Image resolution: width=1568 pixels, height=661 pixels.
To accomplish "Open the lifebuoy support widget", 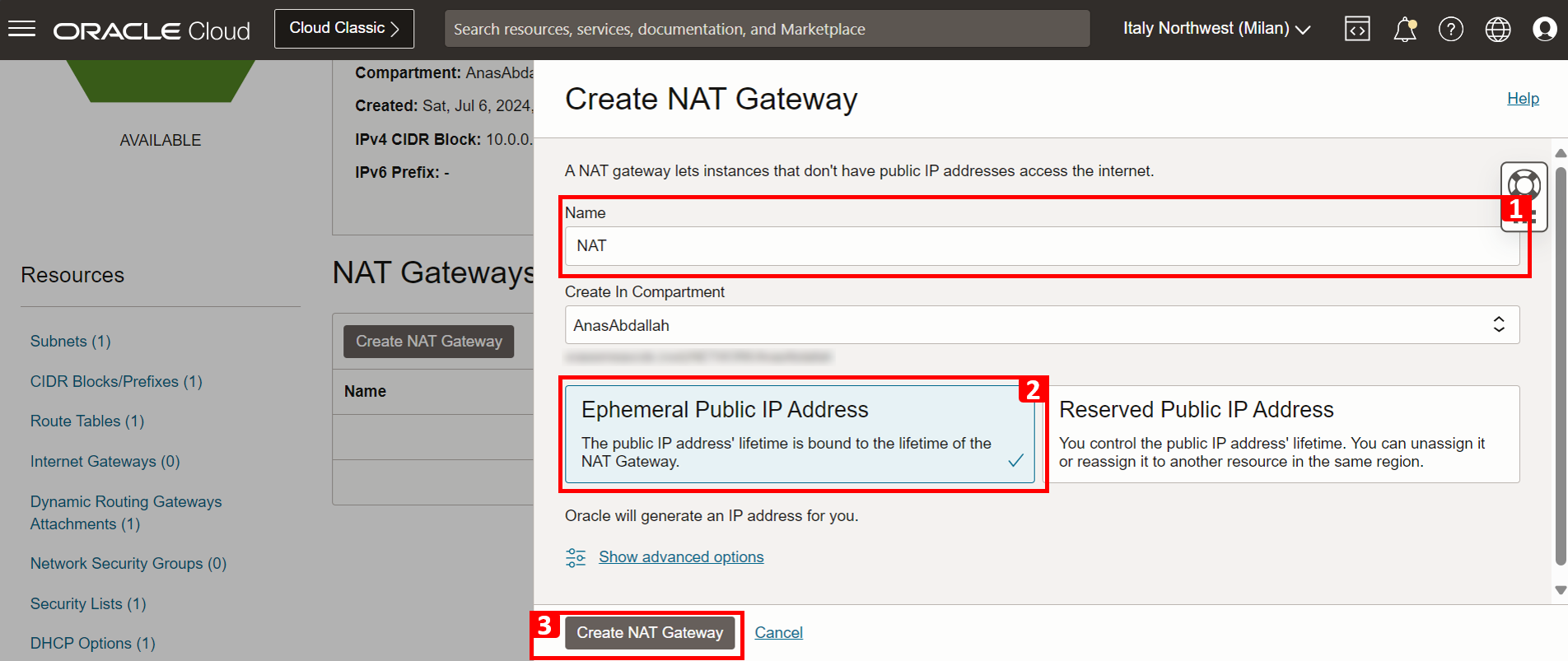I will coord(1524,185).
